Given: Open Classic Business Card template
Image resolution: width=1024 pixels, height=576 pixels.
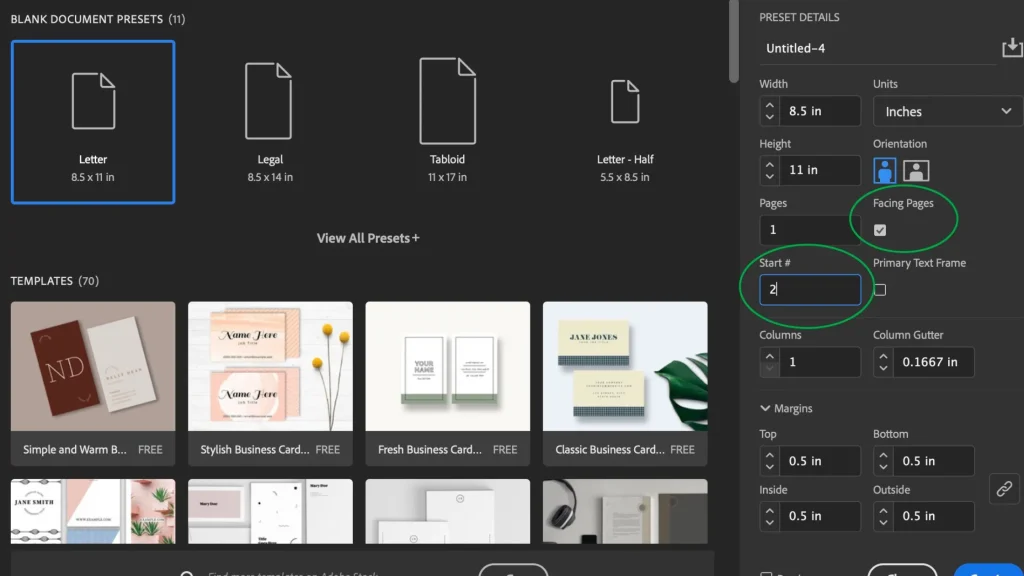Looking at the screenshot, I should point(624,383).
